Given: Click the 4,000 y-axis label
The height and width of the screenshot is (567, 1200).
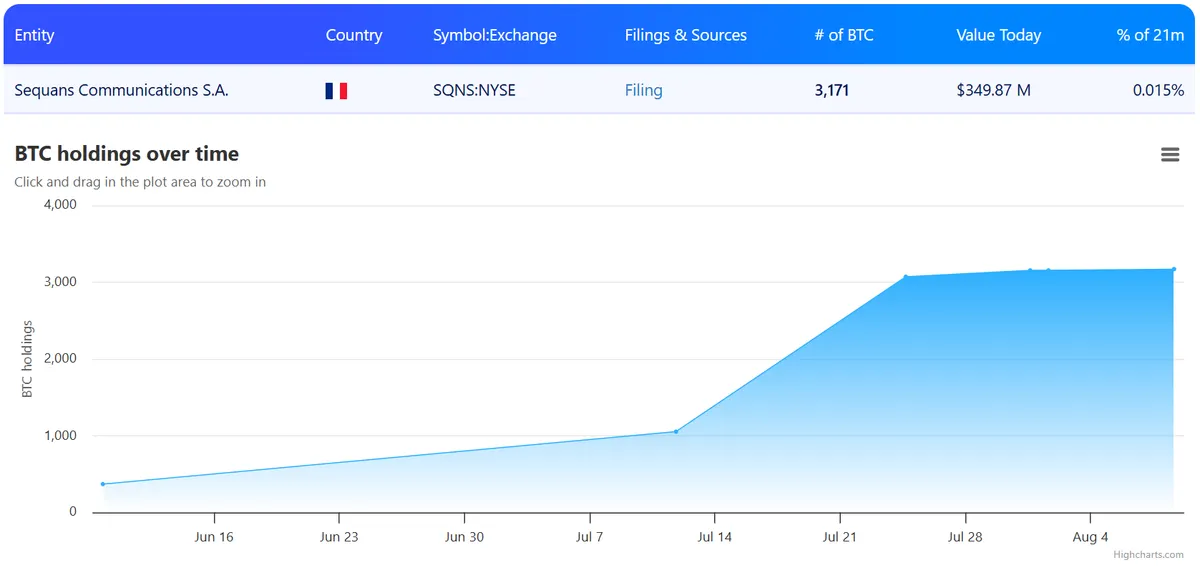Looking at the screenshot, I should pyautogui.click(x=60, y=205).
